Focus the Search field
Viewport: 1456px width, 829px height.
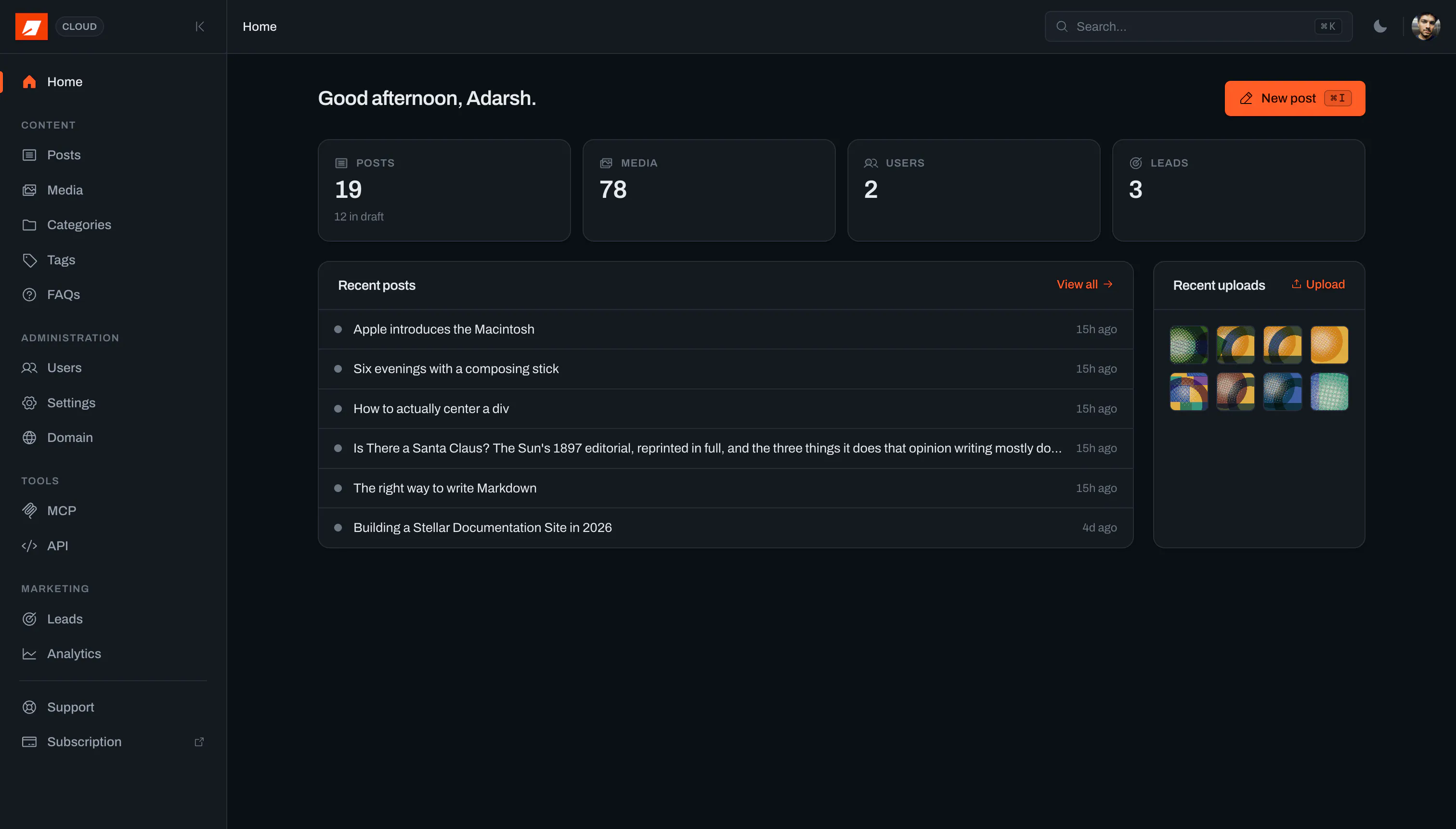click(x=1198, y=27)
